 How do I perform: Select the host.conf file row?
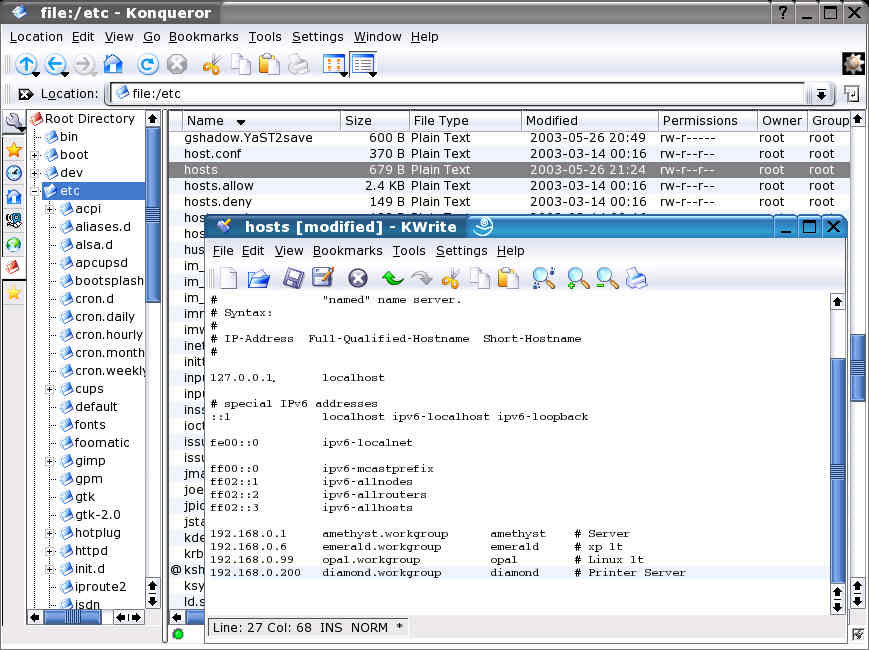[x=509, y=154]
